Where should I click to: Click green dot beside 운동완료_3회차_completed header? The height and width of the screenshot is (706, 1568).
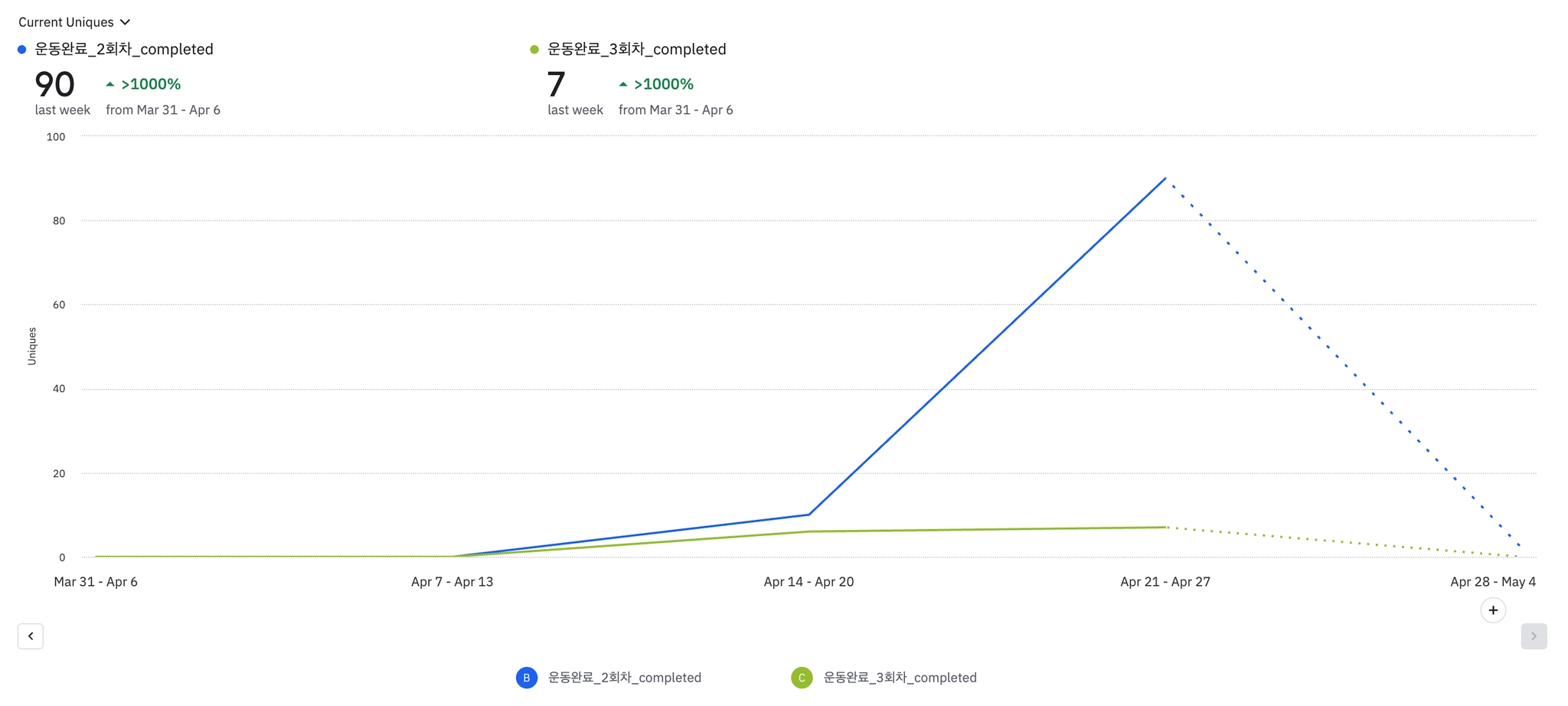pyautogui.click(x=534, y=50)
